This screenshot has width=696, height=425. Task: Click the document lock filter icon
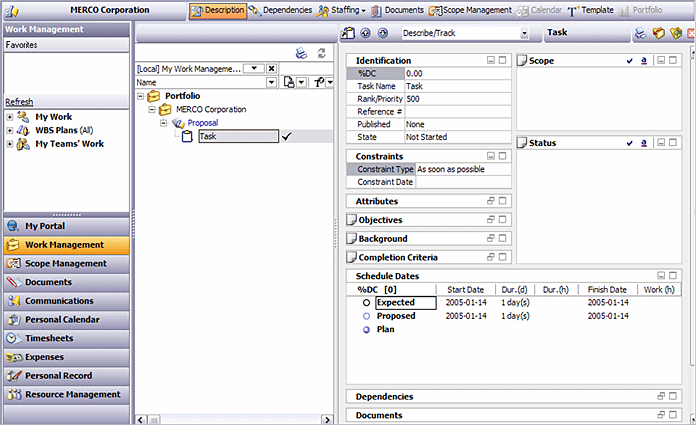pyautogui.click(x=289, y=82)
